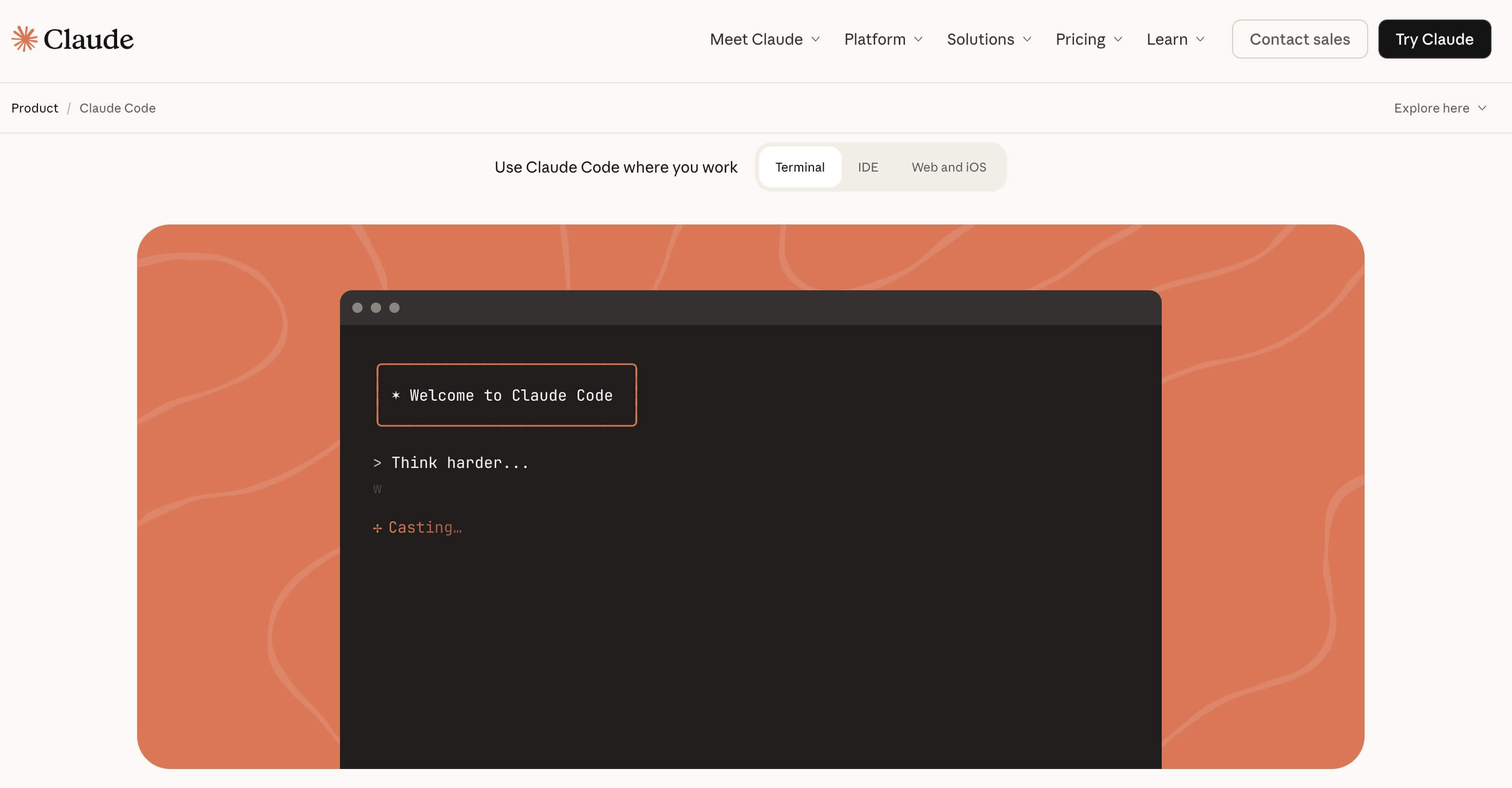Click the middle gray dot in terminal titlebar

[375, 308]
